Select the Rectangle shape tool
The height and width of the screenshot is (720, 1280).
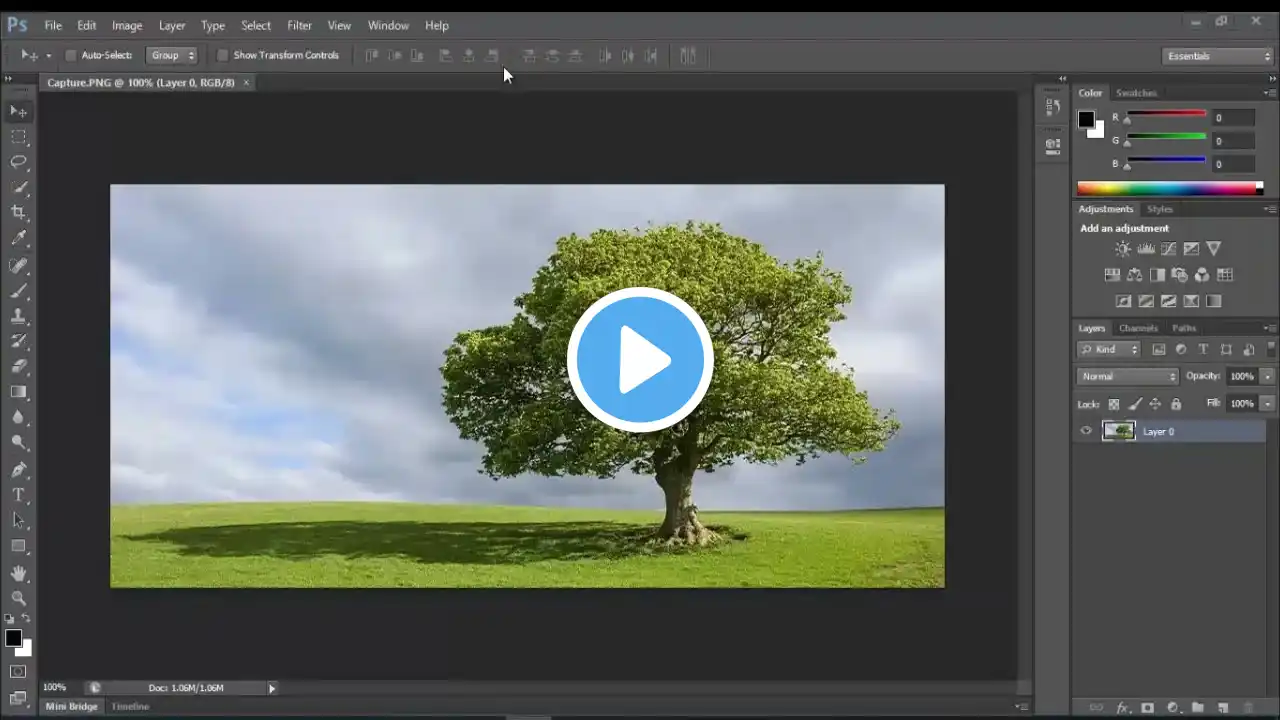click(18, 546)
